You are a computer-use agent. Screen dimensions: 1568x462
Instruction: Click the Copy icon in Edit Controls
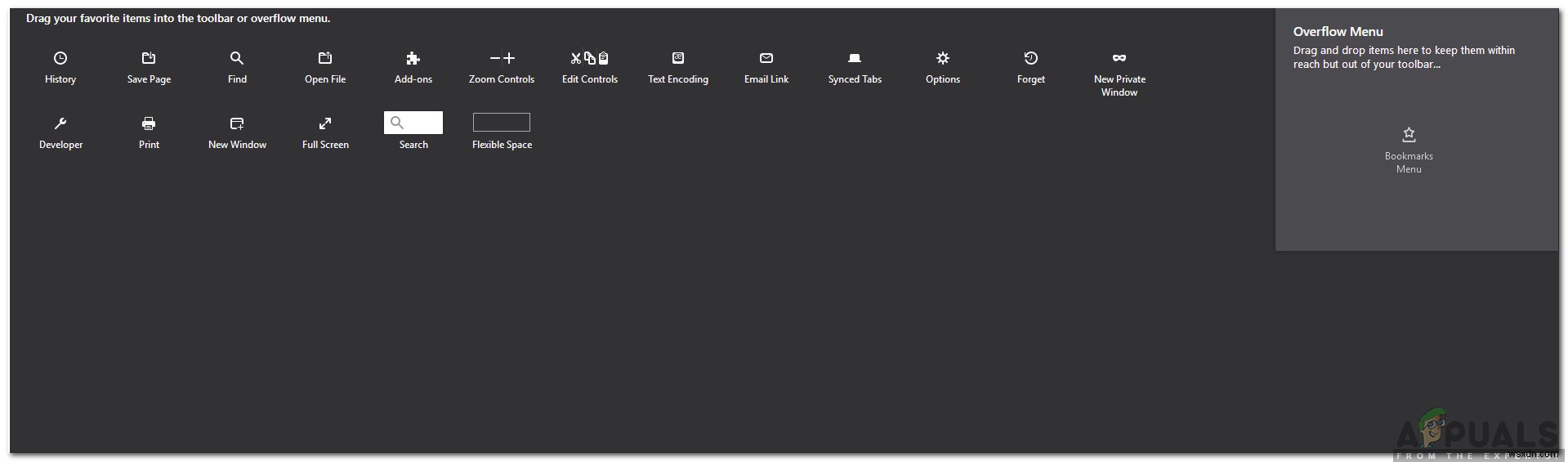pyautogui.click(x=590, y=58)
